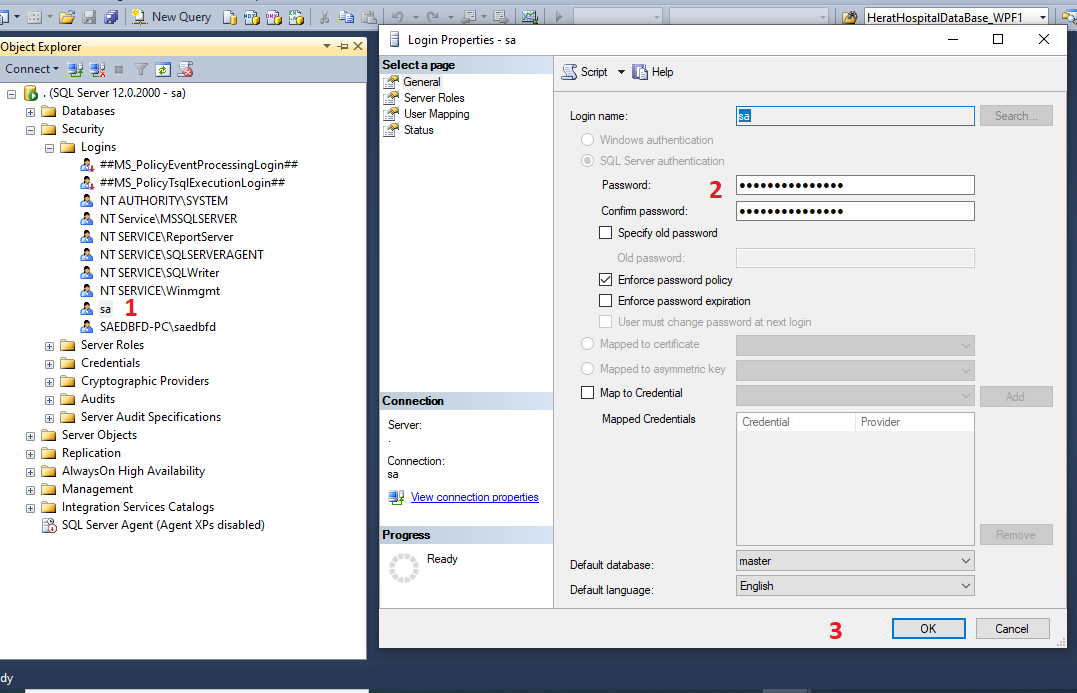Open Help in Login Properties toolbar
The height and width of the screenshot is (693, 1077).
(x=653, y=72)
